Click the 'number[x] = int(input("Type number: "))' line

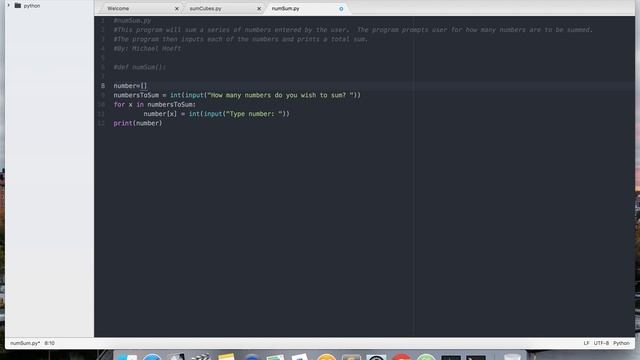(216, 114)
